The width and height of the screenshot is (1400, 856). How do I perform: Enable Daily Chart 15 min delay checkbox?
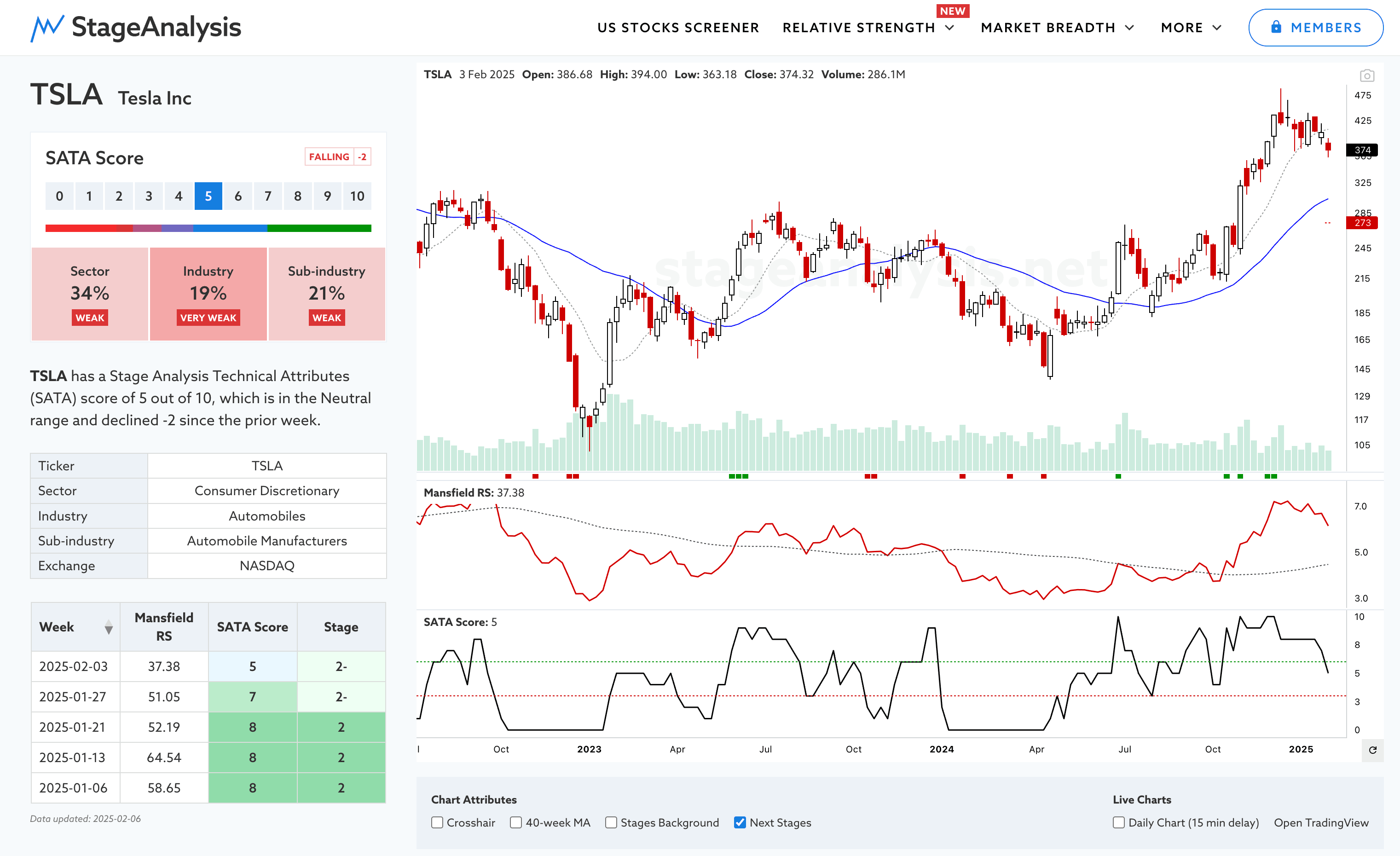(1119, 822)
